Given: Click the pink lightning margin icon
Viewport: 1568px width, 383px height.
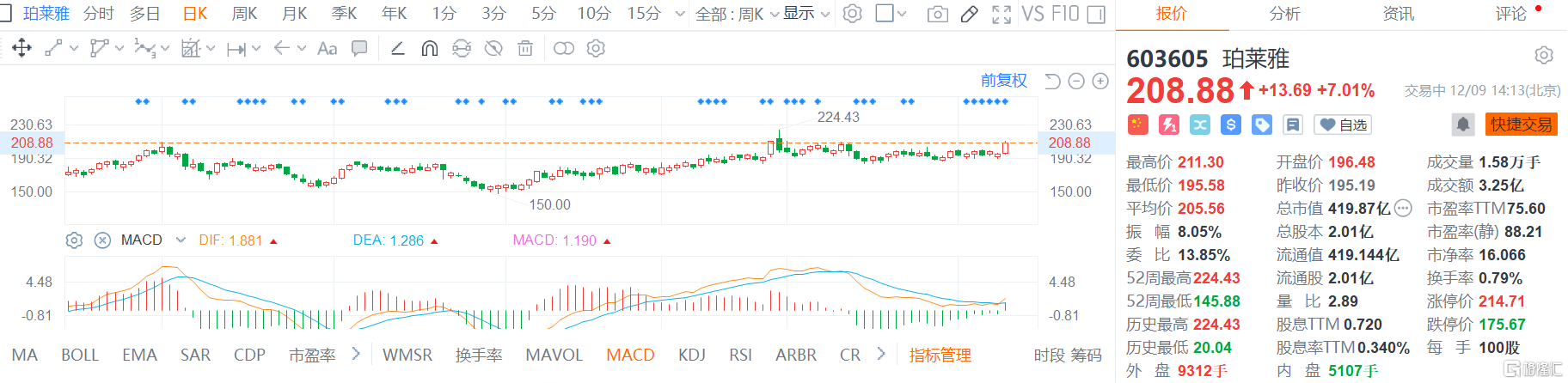Looking at the screenshot, I should (x=1169, y=125).
